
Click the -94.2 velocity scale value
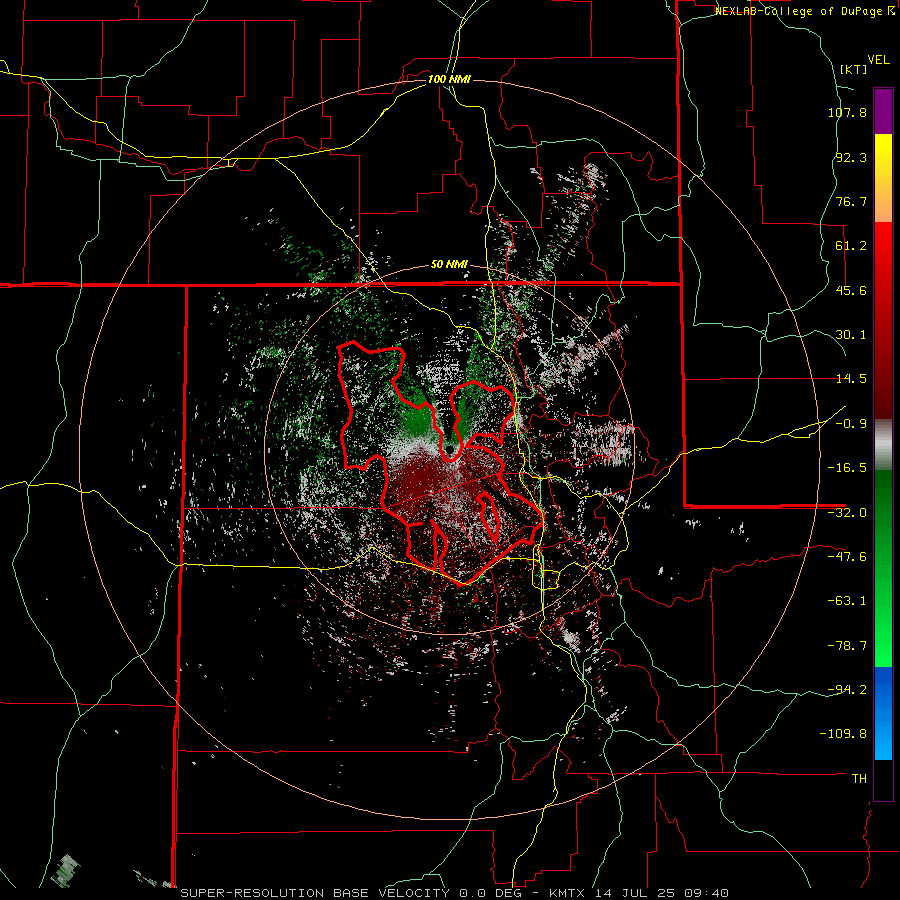[847, 690]
